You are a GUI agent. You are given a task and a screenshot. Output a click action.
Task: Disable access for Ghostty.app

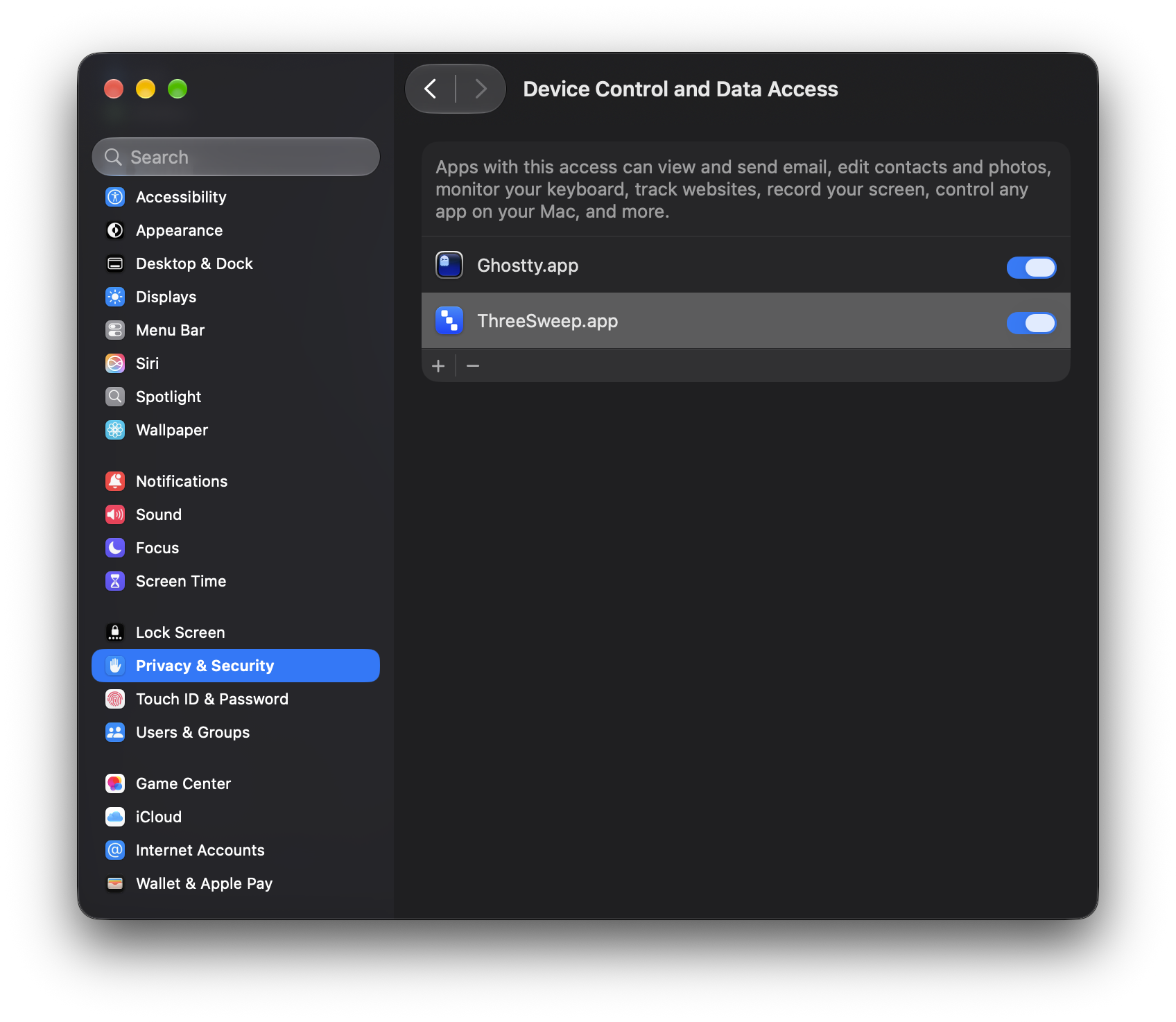[x=1031, y=267]
